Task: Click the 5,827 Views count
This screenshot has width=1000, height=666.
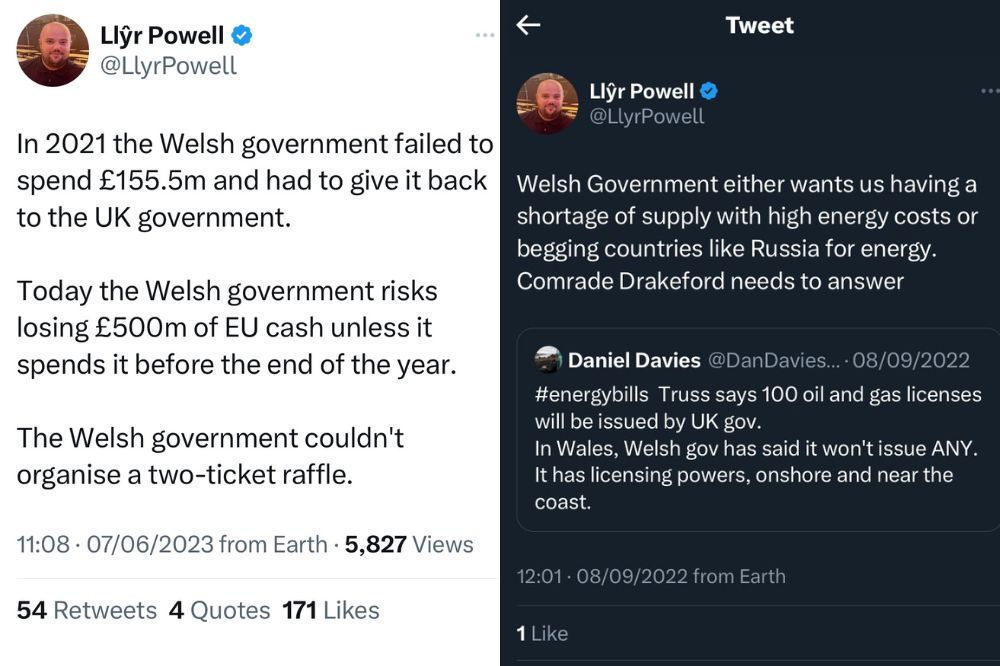Action: (x=409, y=545)
